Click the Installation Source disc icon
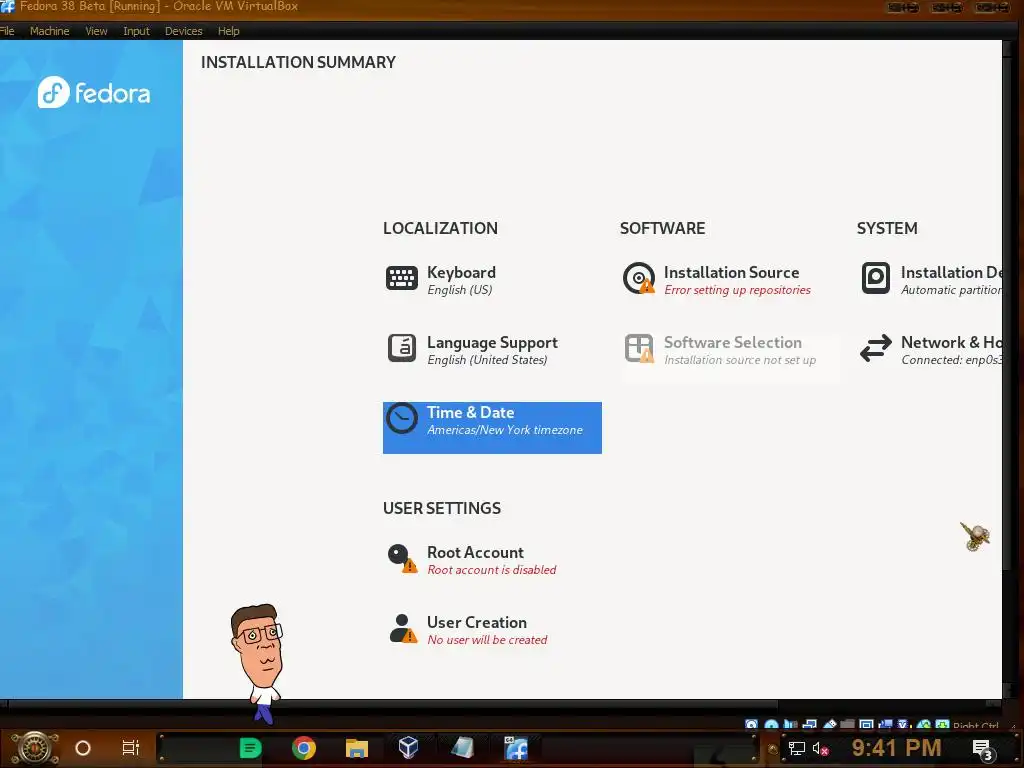The image size is (1024, 768). click(x=639, y=278)
